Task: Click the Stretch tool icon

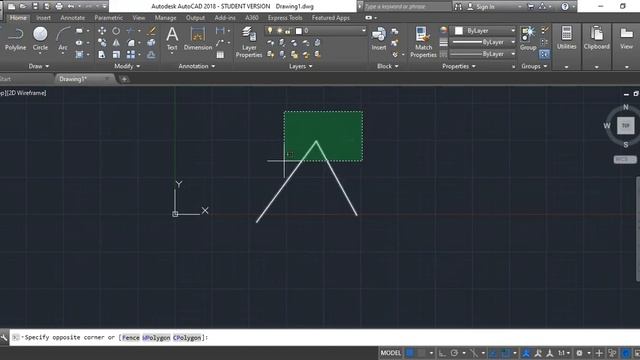Action: (102, 54)
